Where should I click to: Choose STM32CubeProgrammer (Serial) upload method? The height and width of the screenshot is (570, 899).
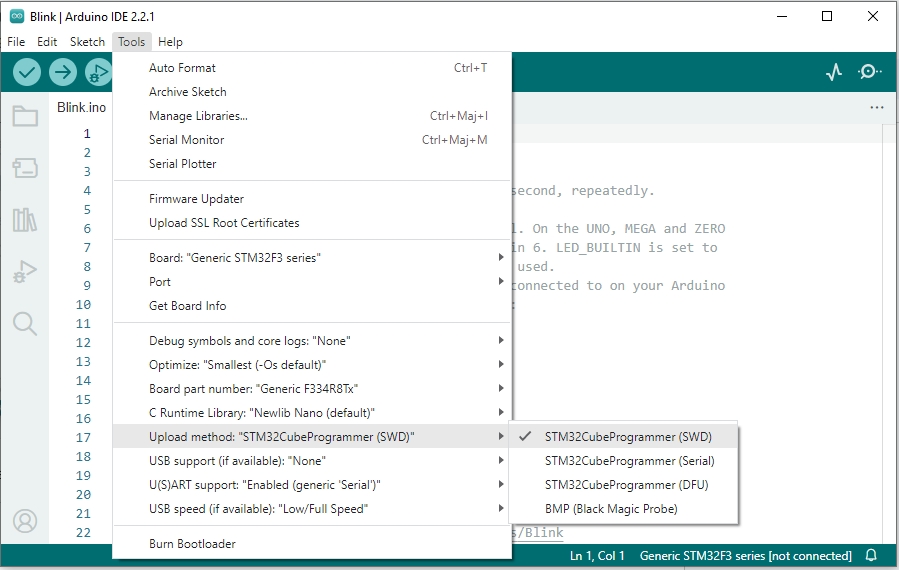click(x=629, y=461)
